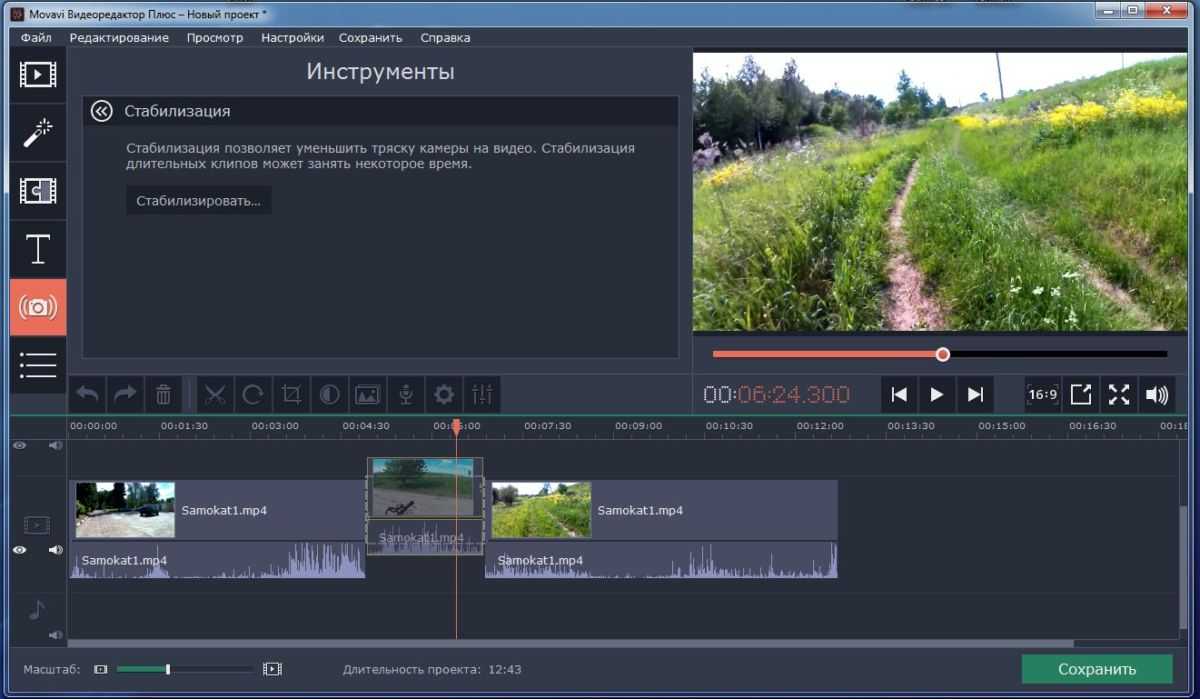1200x699 pixels.
Task: Open the 16:9 aspect ratio selector
Action: click(x=1042, y=395)
